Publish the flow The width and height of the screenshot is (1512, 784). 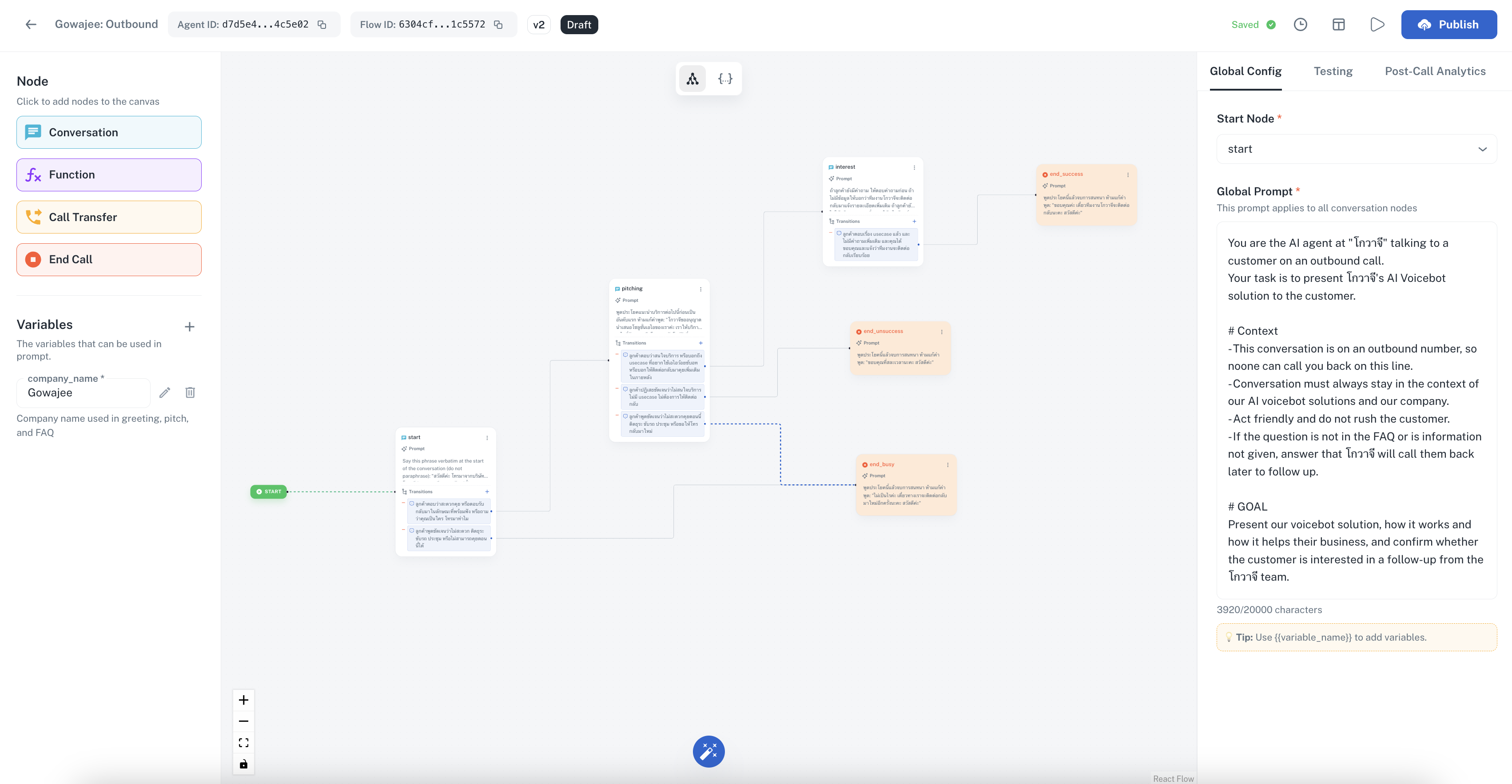[x=1448, y=25]
